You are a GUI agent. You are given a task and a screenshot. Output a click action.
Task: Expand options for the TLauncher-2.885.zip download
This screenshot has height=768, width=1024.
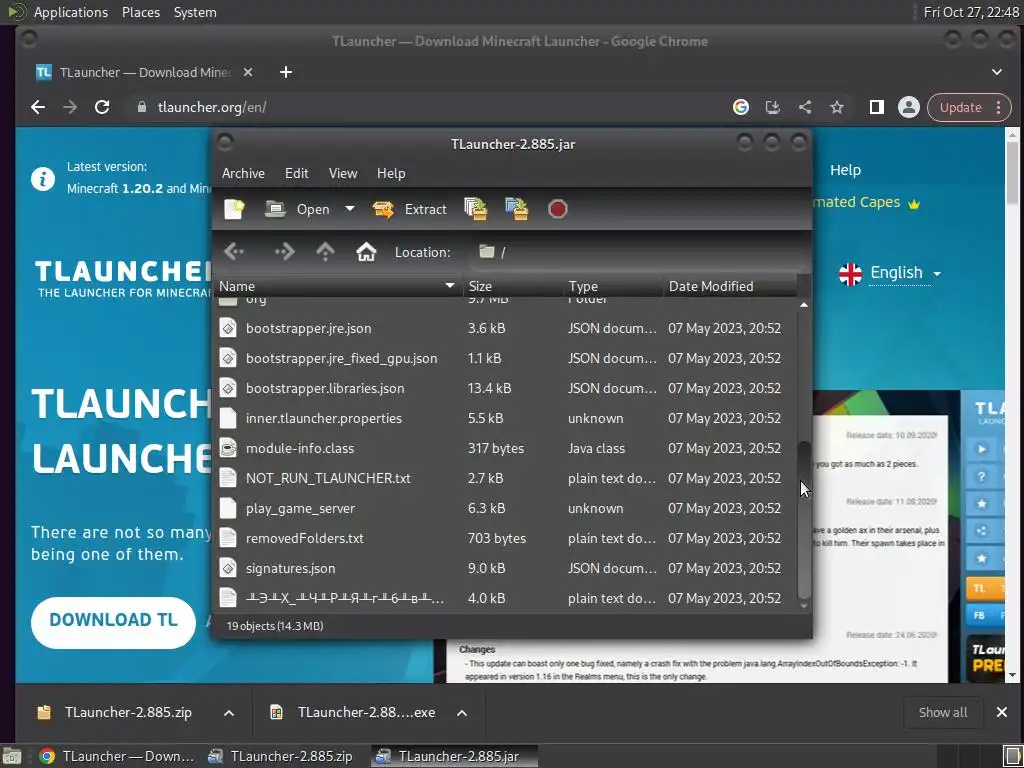tap(229, 712)
